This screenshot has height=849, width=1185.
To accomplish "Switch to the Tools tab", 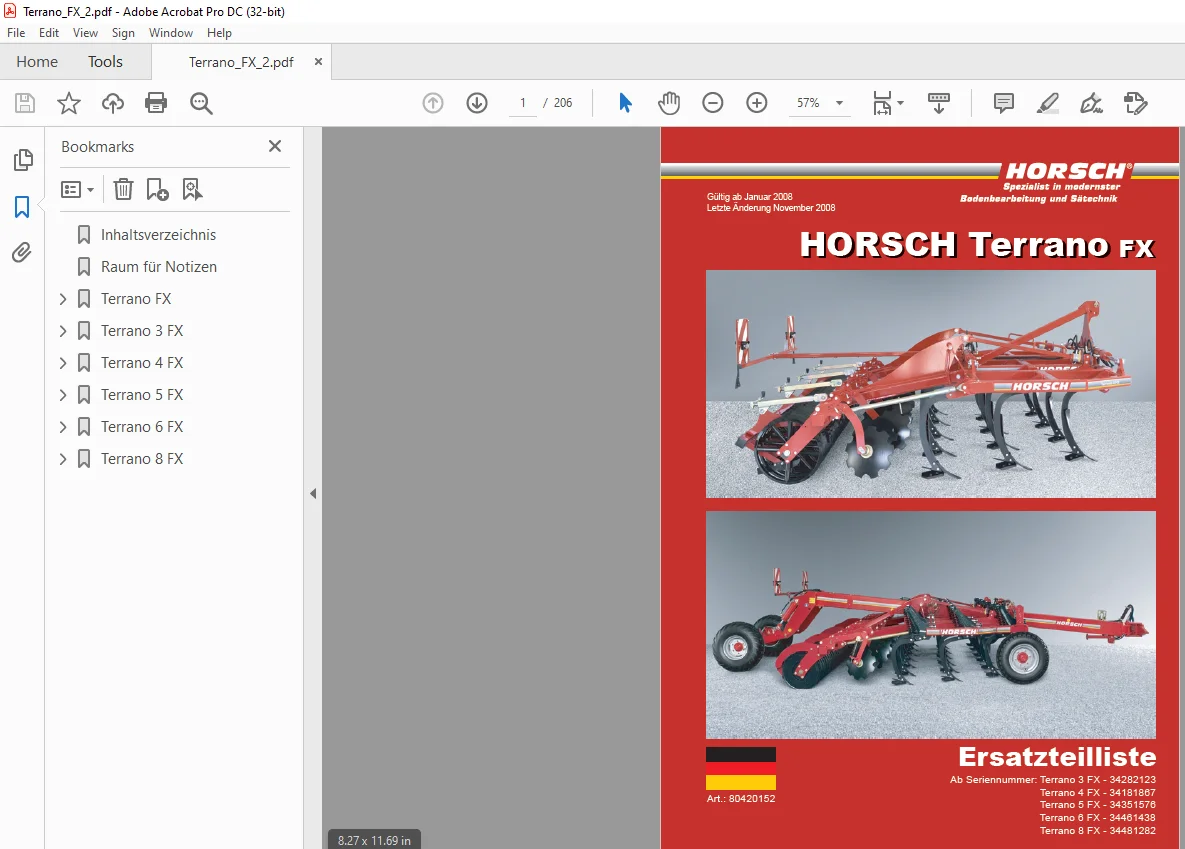I will 105,61.
